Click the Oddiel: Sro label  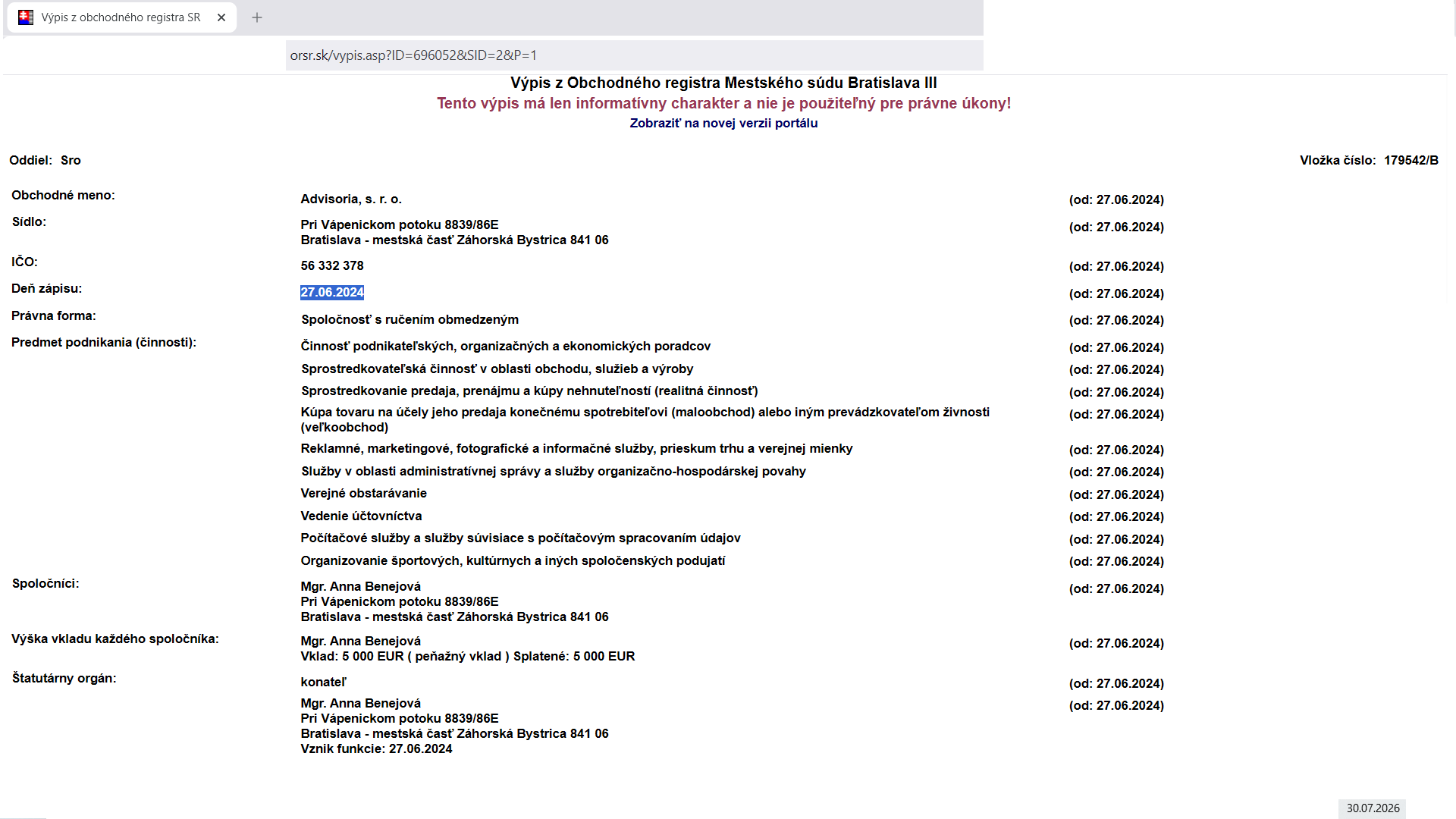coord(45,160)
